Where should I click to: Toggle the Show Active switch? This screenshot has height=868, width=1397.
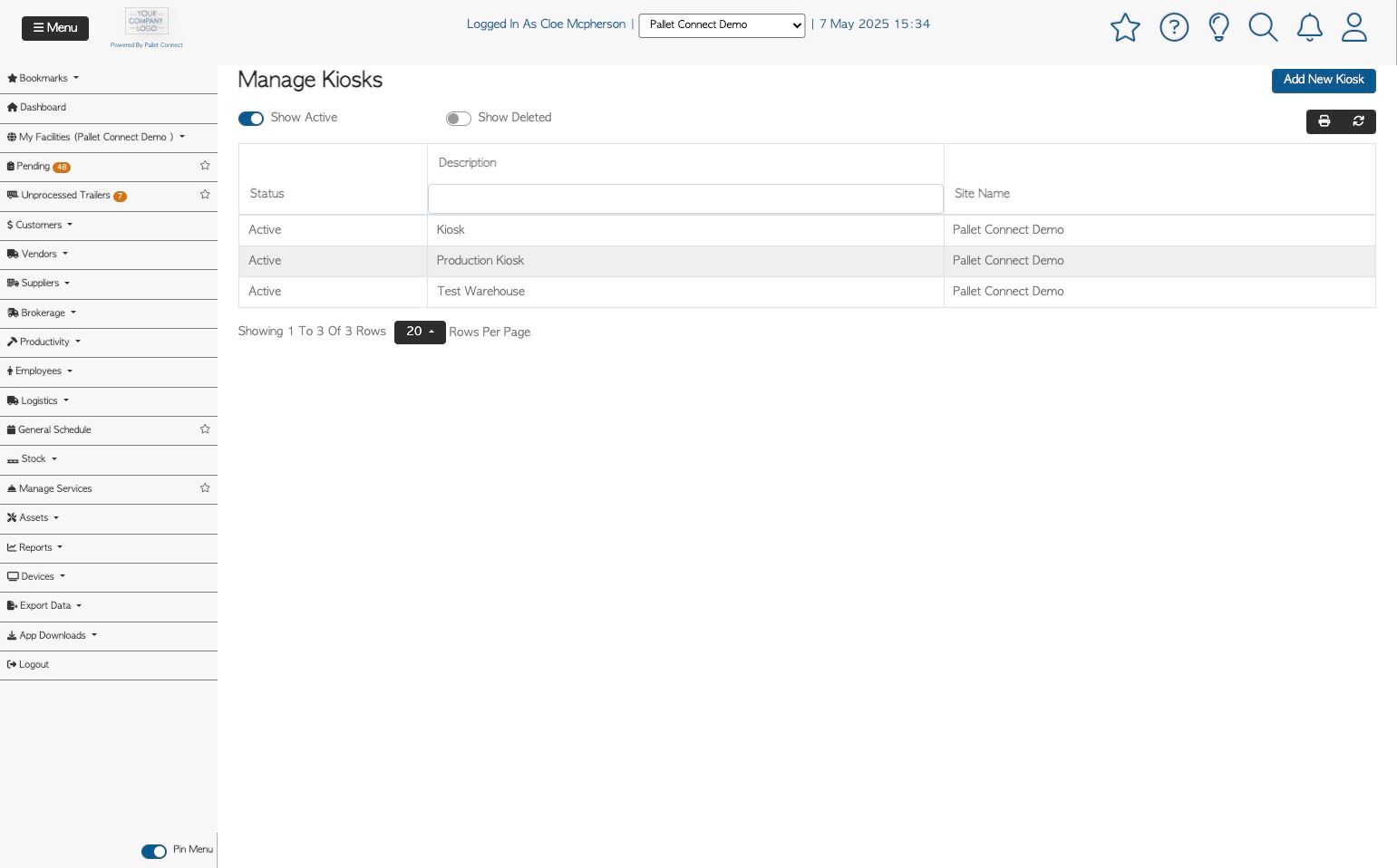point(251,119)
